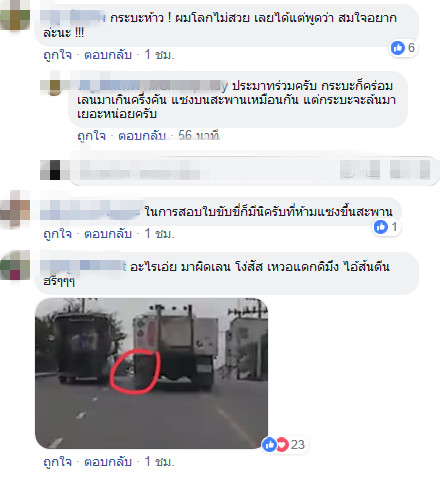Click the like count icon showing 6
The height and width of the screenshot is (478, 440).
[397, 48]
